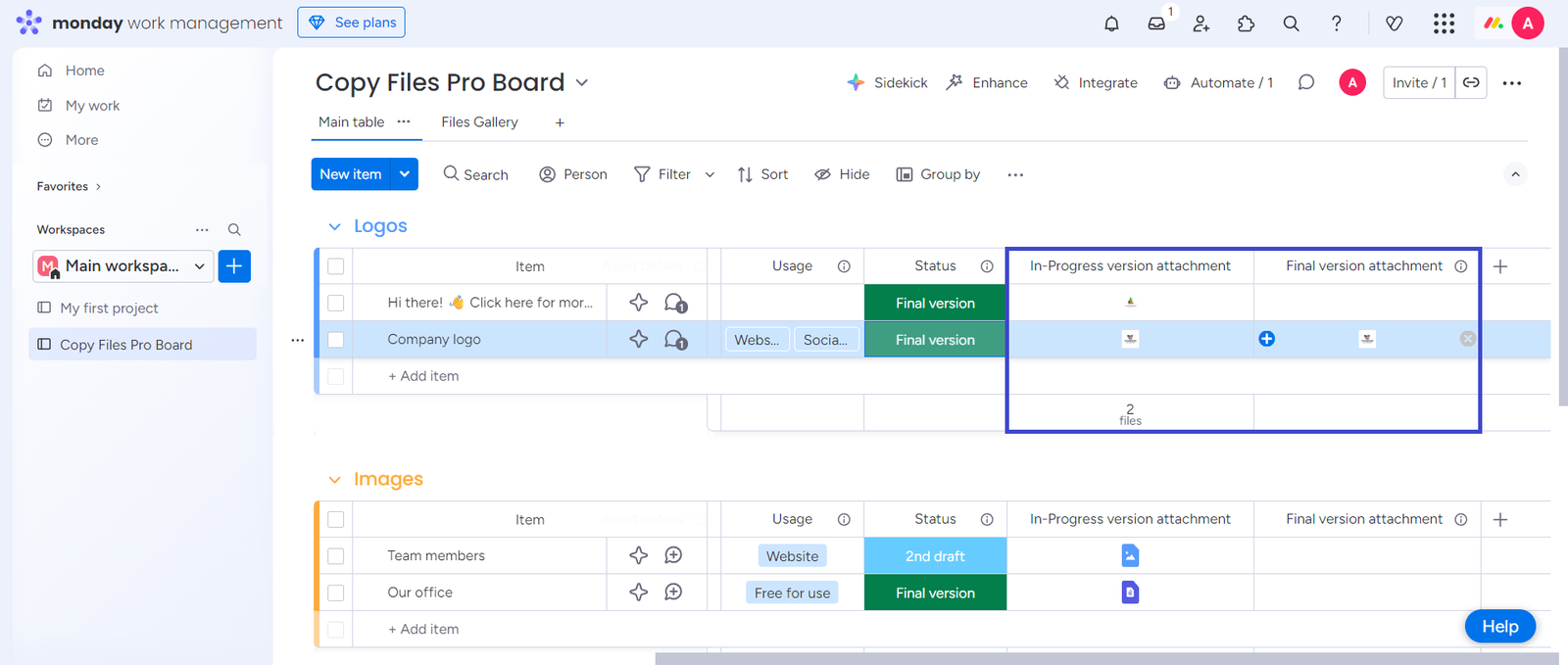Open the file attachment in Our office row

click(1130, 593)
